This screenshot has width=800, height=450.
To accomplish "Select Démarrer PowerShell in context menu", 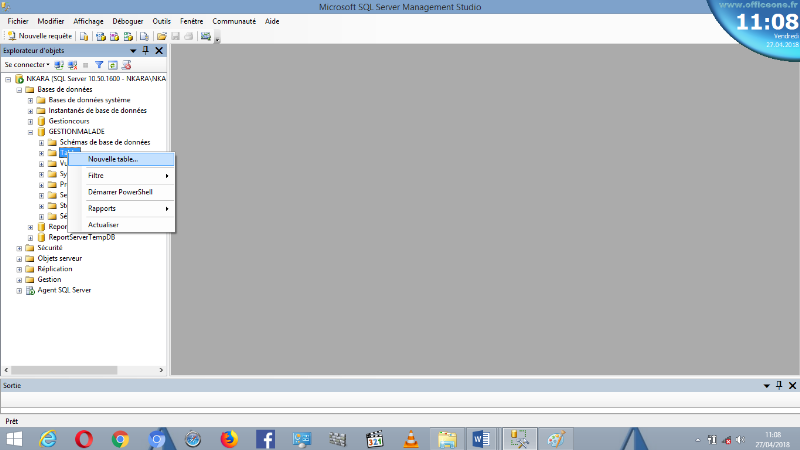I will (x=121, y=192).
